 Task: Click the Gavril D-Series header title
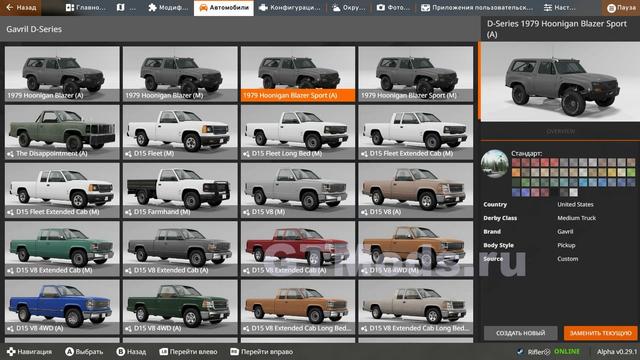point(34,29)
